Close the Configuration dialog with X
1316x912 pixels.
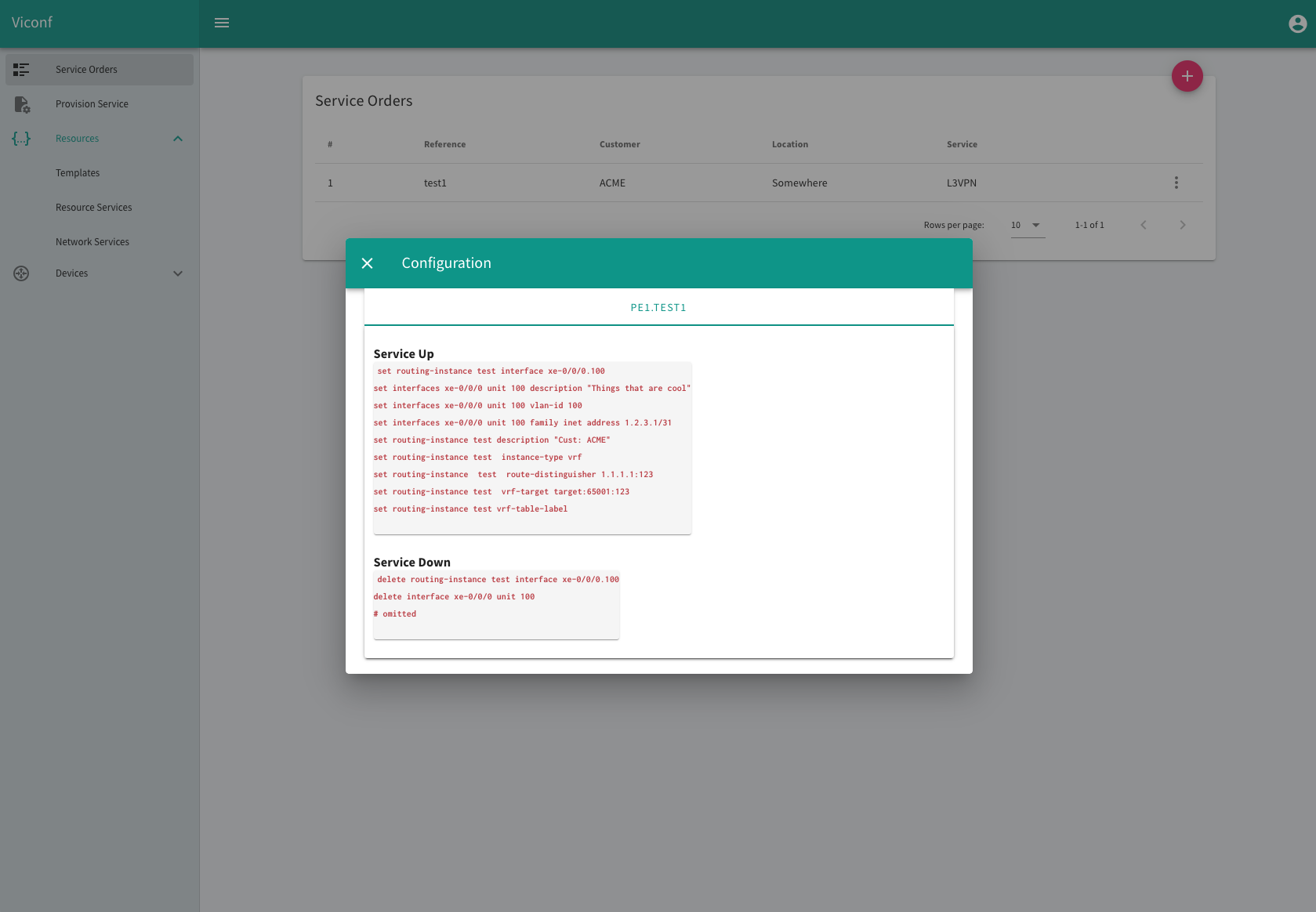point(367,263)
